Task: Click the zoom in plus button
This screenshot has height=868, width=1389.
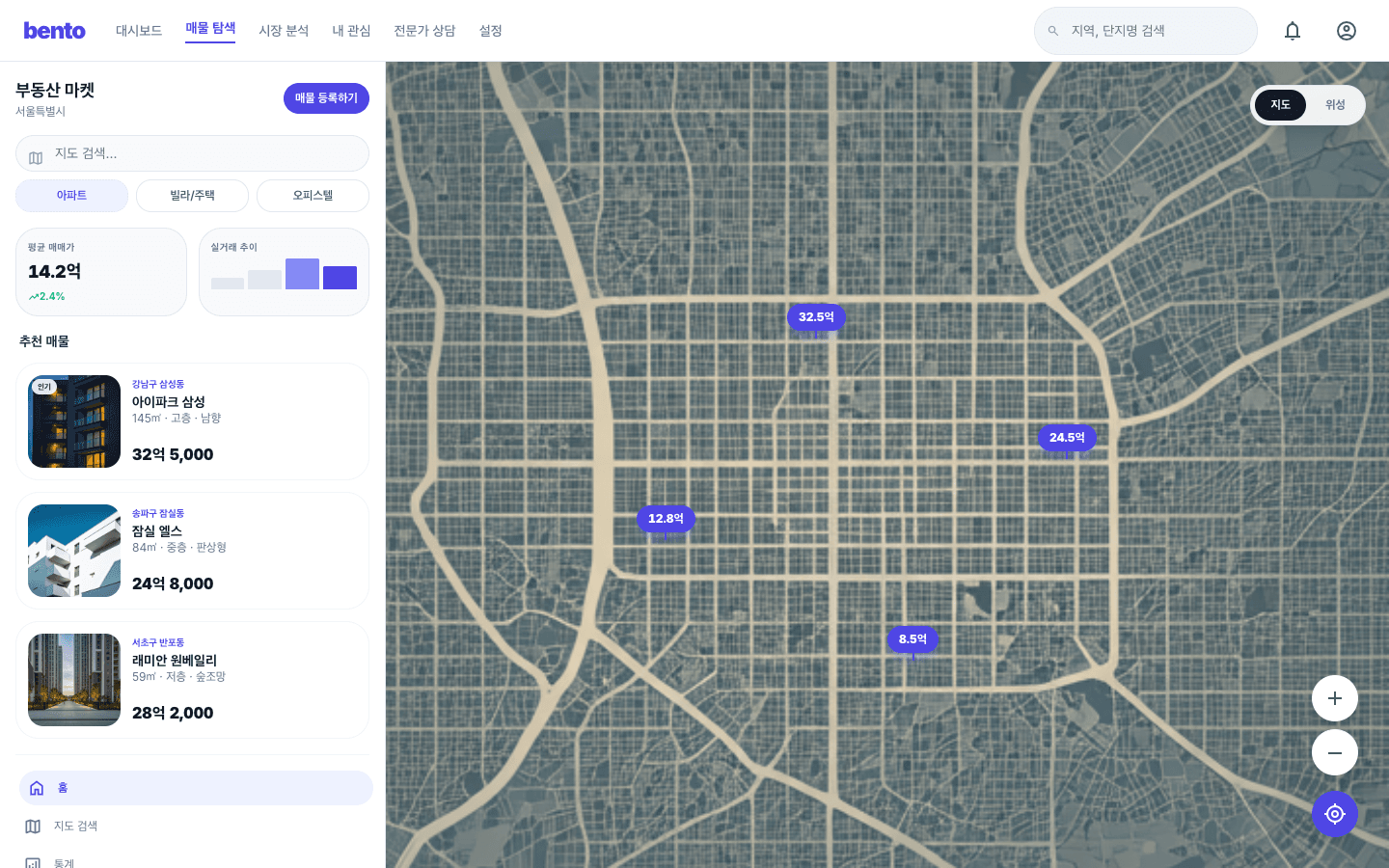Action: point(1335,698)
